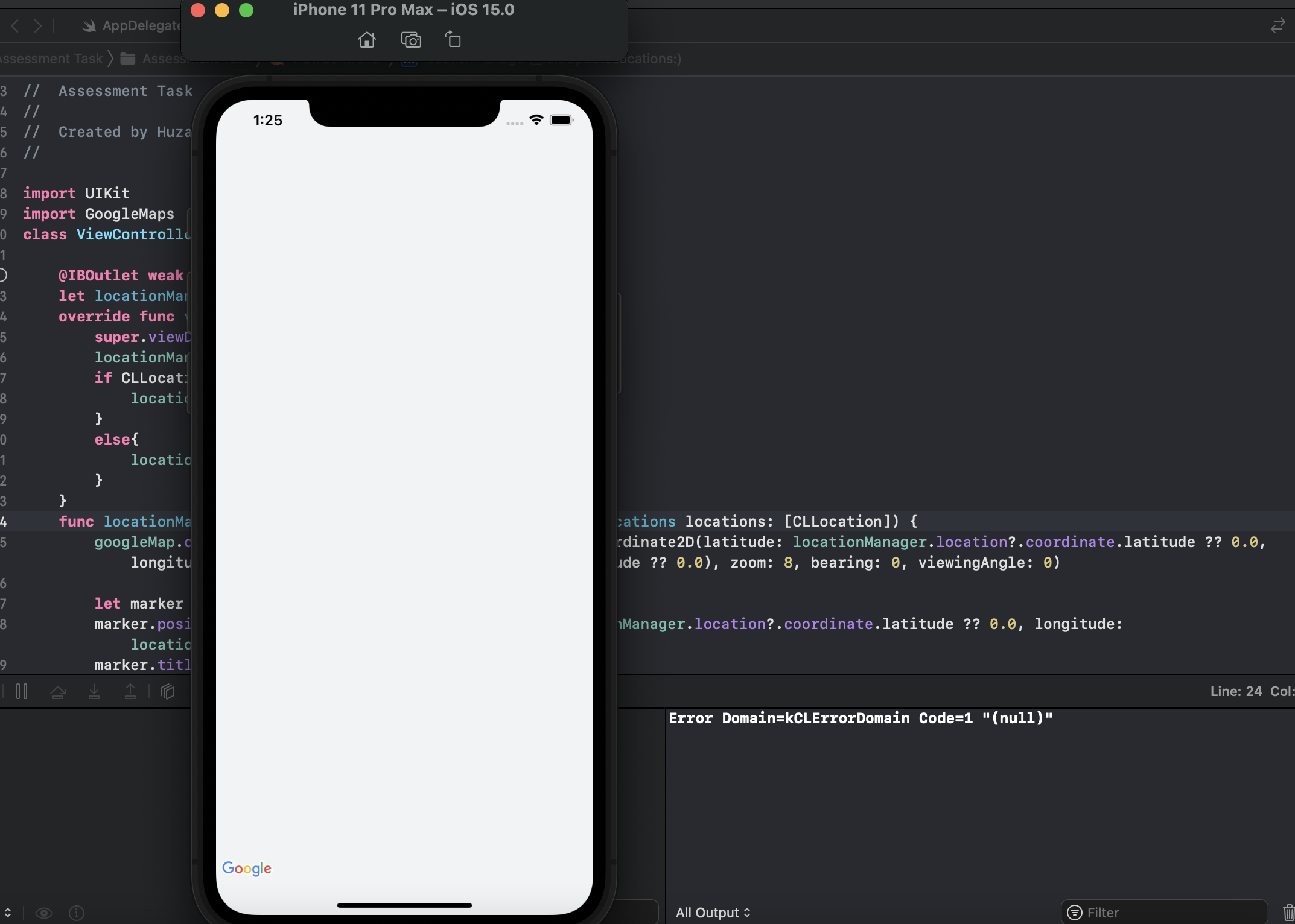Toggle the breakpoint marker beside the @IBOutlet line

point(2,275)
